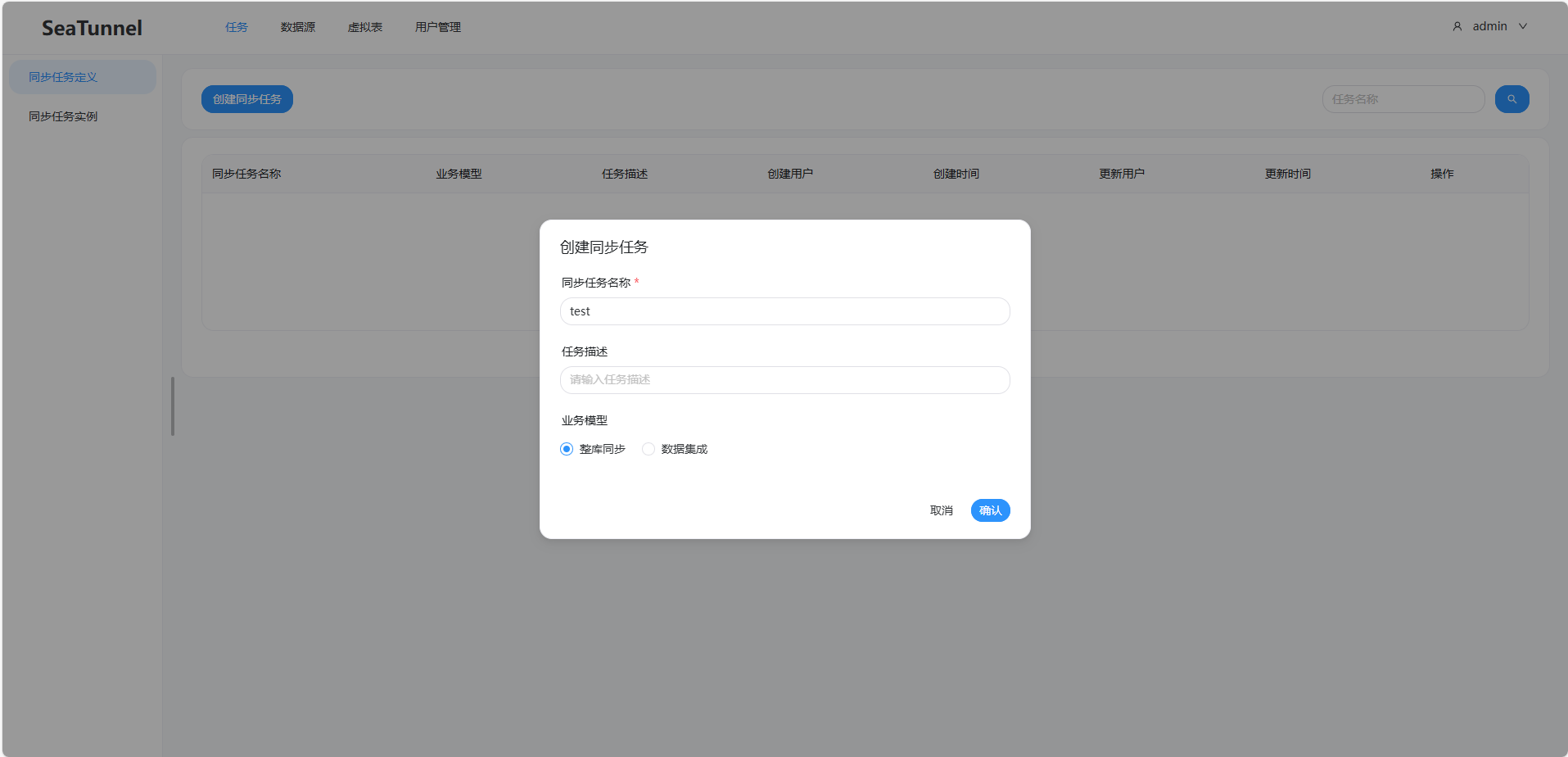The image size is (1568, 757).
Task: Focus the 同步任务名称 input containing test
Action: click(x=785, y=311)
